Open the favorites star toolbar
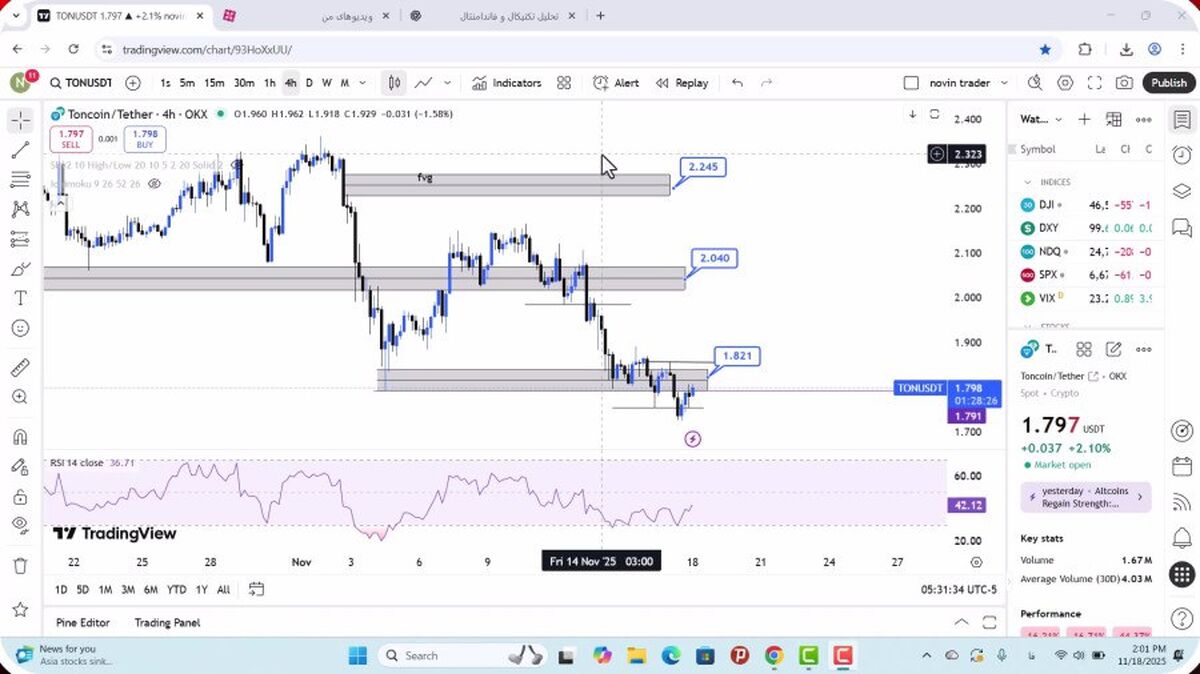 tap(20, 609)
